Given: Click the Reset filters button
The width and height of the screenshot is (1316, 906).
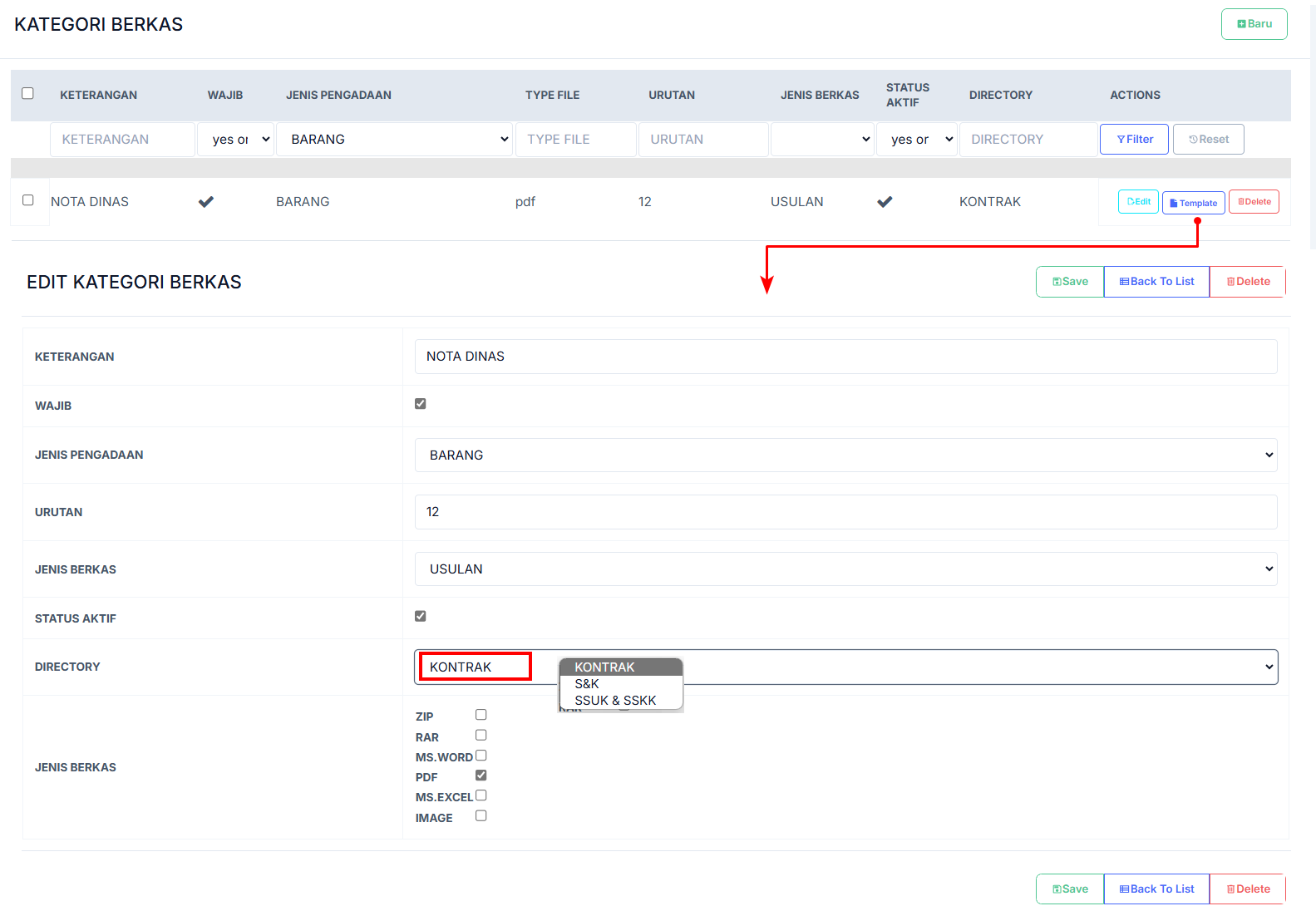Looking at the screenshot, I should tap(1208, 140).
